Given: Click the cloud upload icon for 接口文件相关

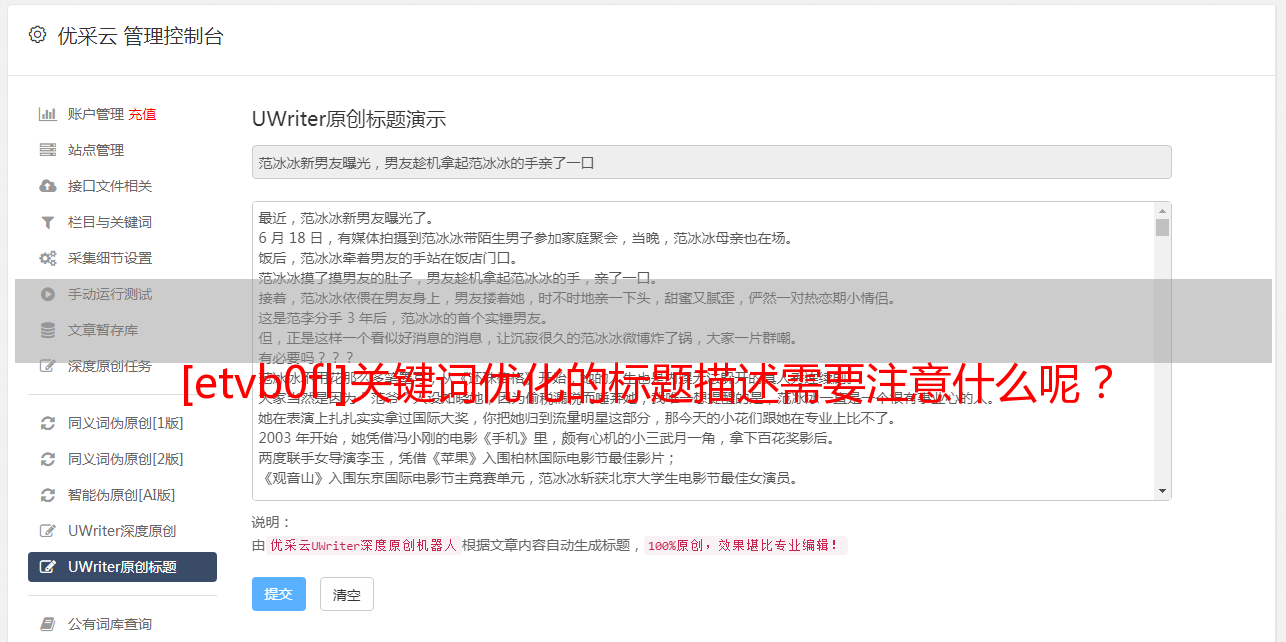Looking at the screenshot, I should (47, 186).
